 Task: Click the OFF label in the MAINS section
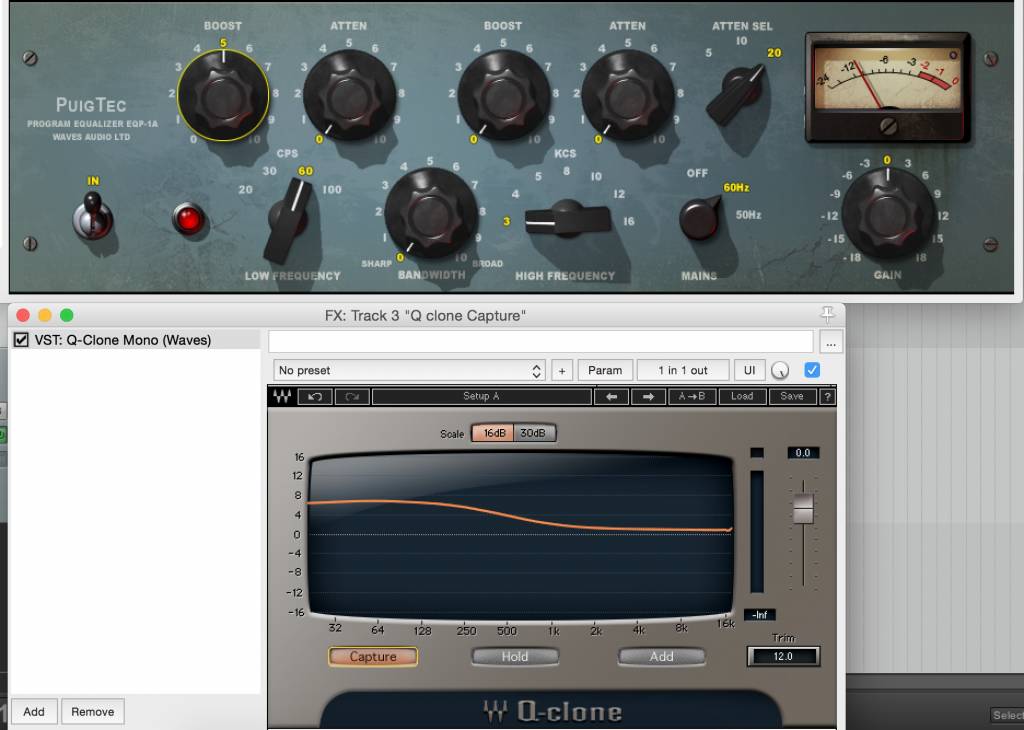click(697, 173)
